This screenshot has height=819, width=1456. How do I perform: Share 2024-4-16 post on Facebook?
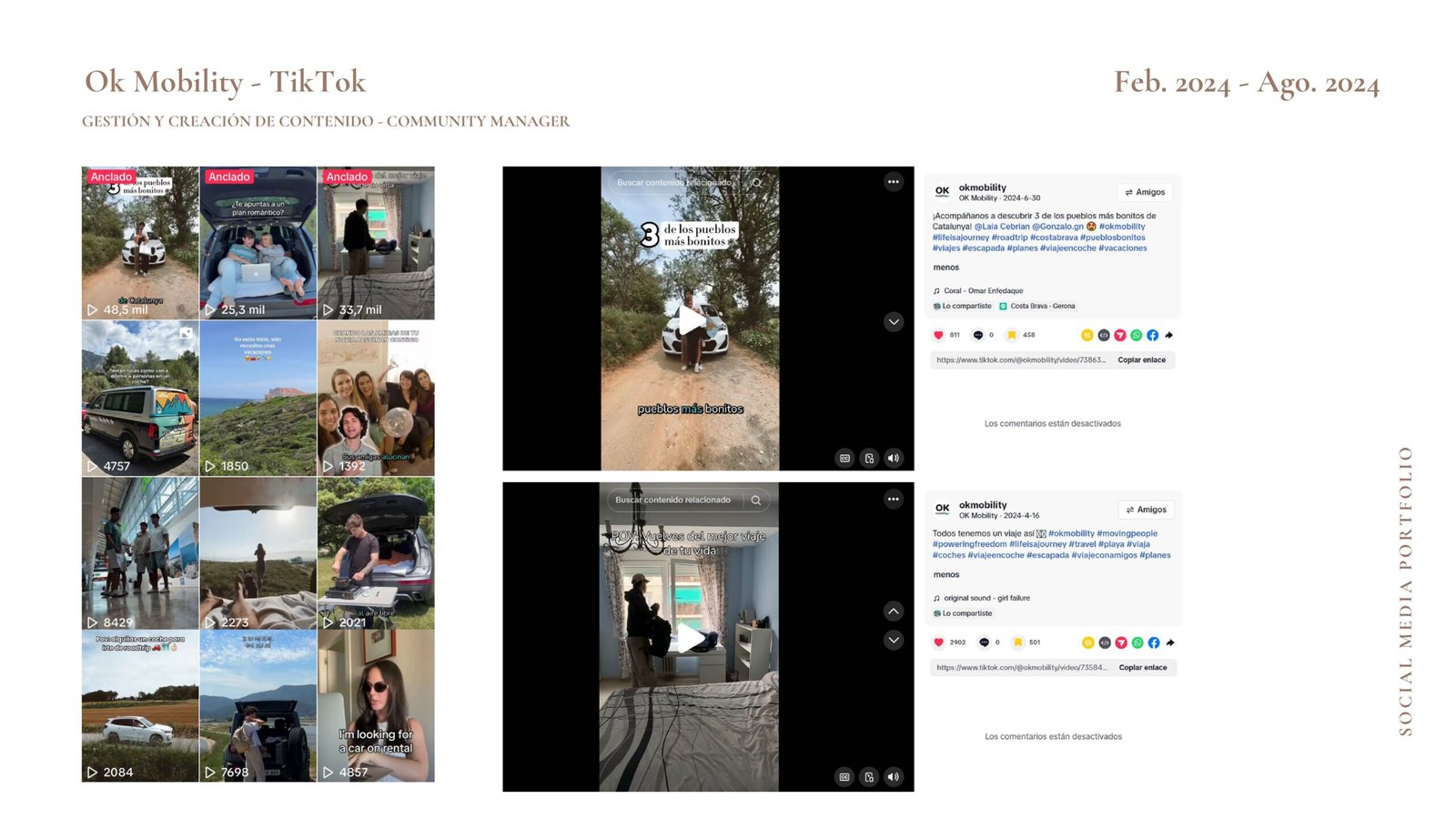[1154, 642]
